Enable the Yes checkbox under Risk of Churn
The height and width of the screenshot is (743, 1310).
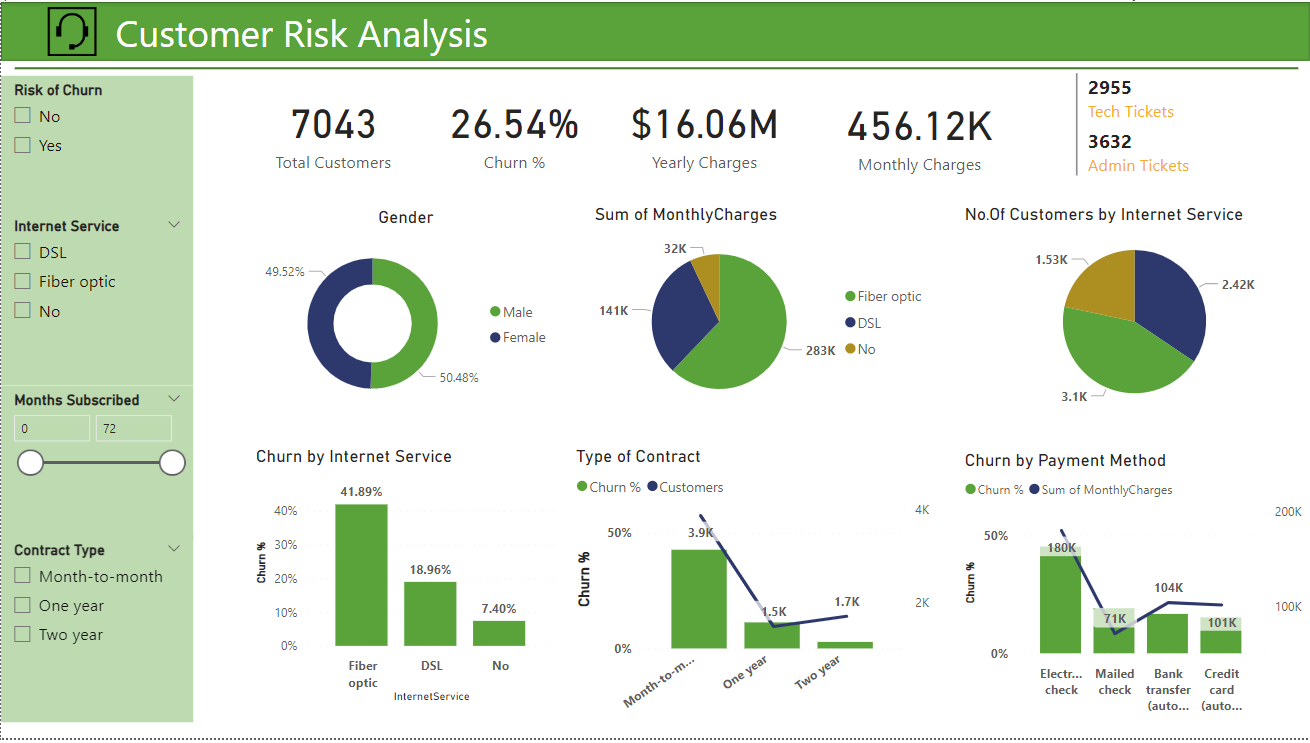(x=23, y=145)
